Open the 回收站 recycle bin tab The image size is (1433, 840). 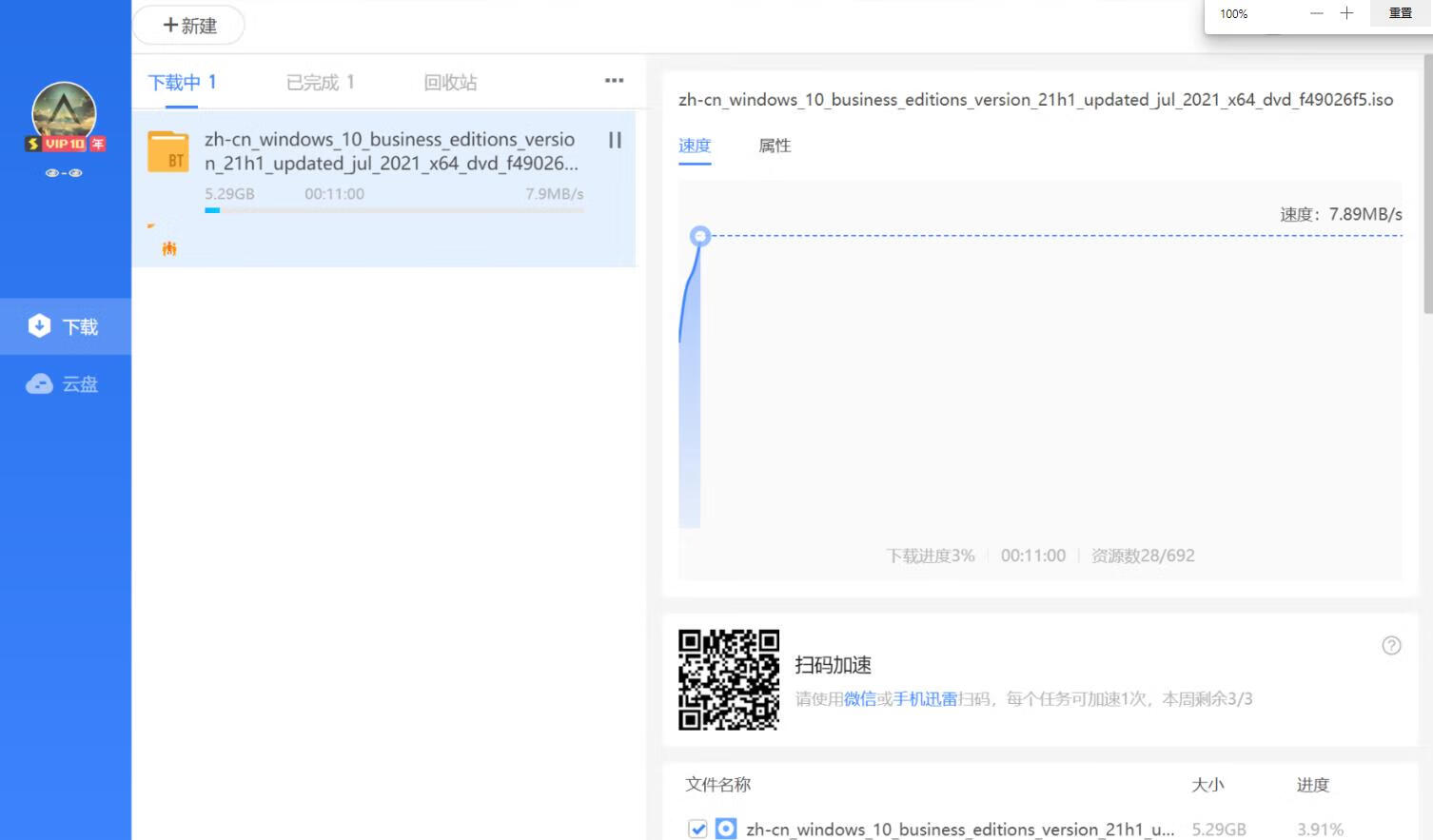click(x=450, y=83)
